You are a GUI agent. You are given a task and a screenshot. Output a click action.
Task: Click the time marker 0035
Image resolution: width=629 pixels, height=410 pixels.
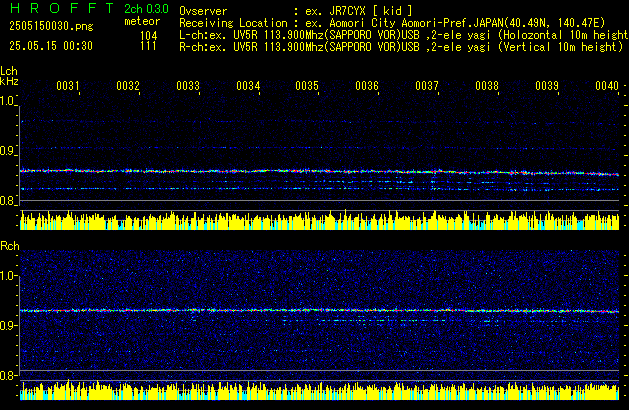307,86
